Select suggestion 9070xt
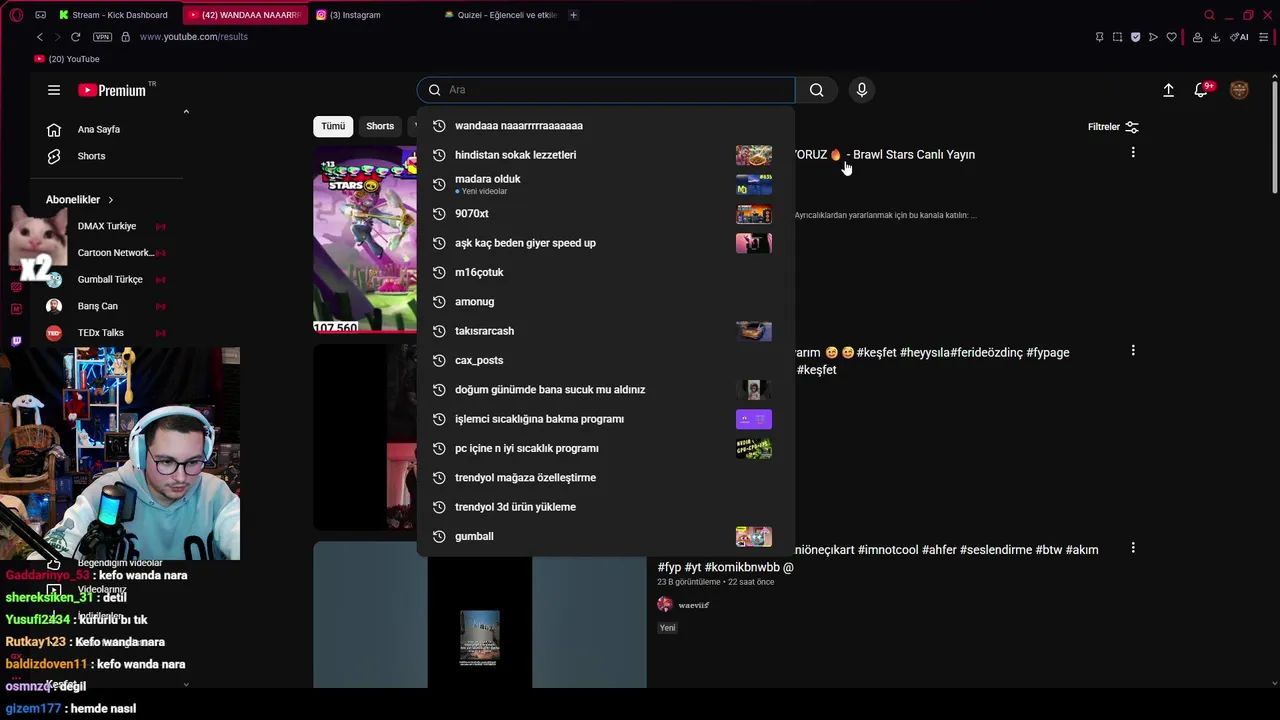The image size is (1280, 720). point(606,214)
